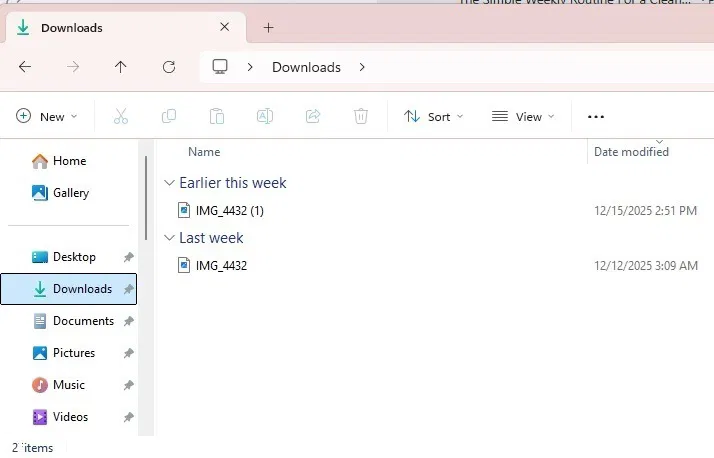This screenshot has height=458, width=714.
Task: Collapse the Earlier this week group
Action: (169, 183)
